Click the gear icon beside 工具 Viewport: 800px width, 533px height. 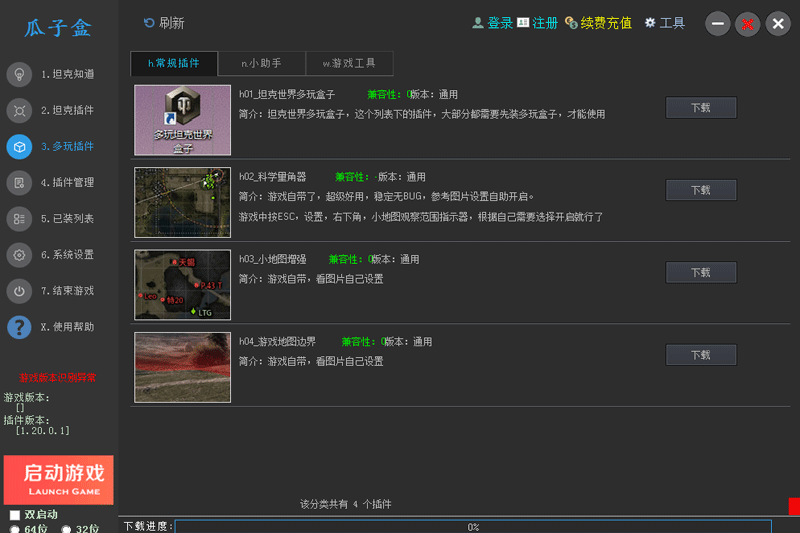coord(649,23)
